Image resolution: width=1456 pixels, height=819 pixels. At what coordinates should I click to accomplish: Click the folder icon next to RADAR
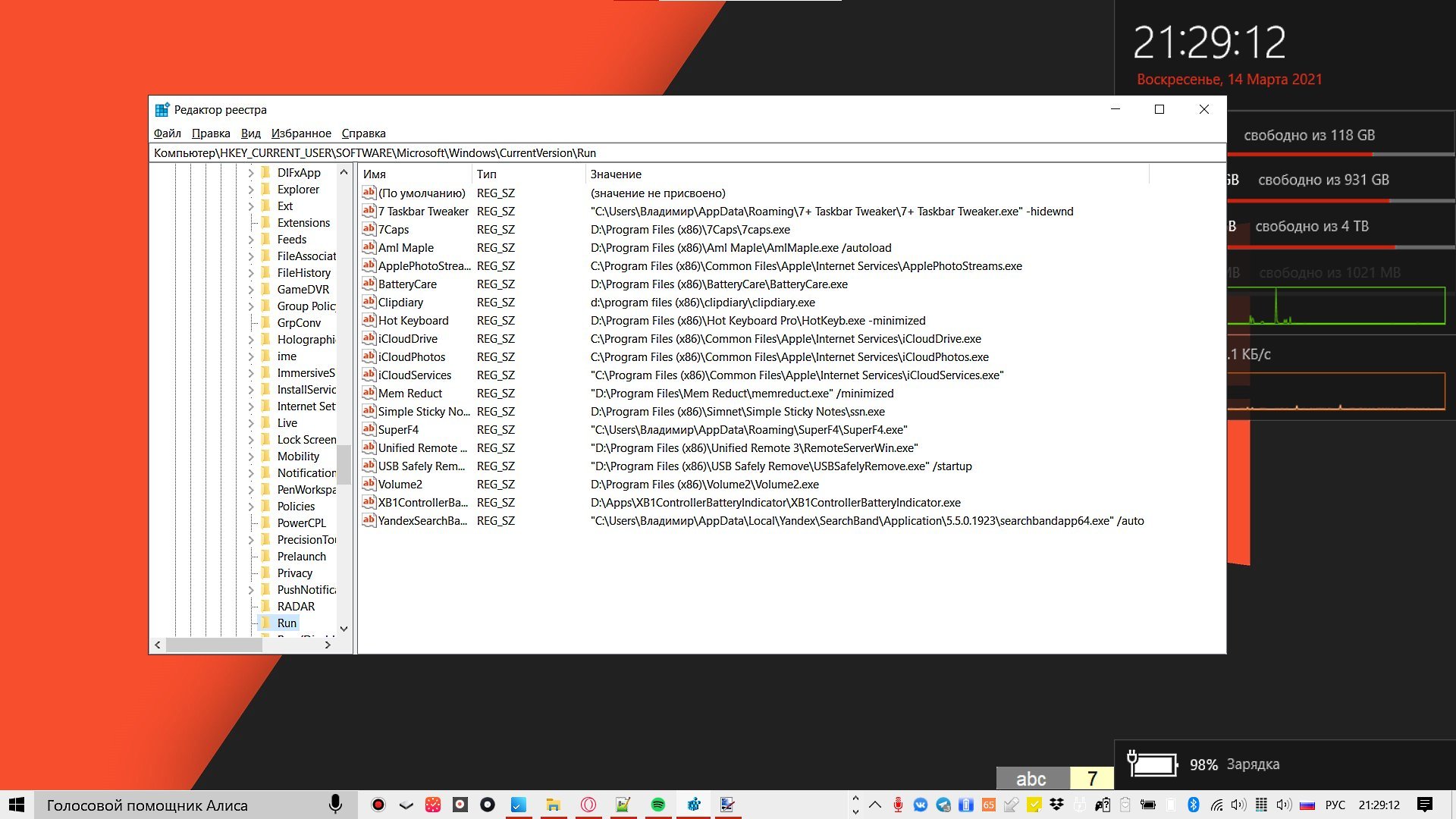click(265, 606)
